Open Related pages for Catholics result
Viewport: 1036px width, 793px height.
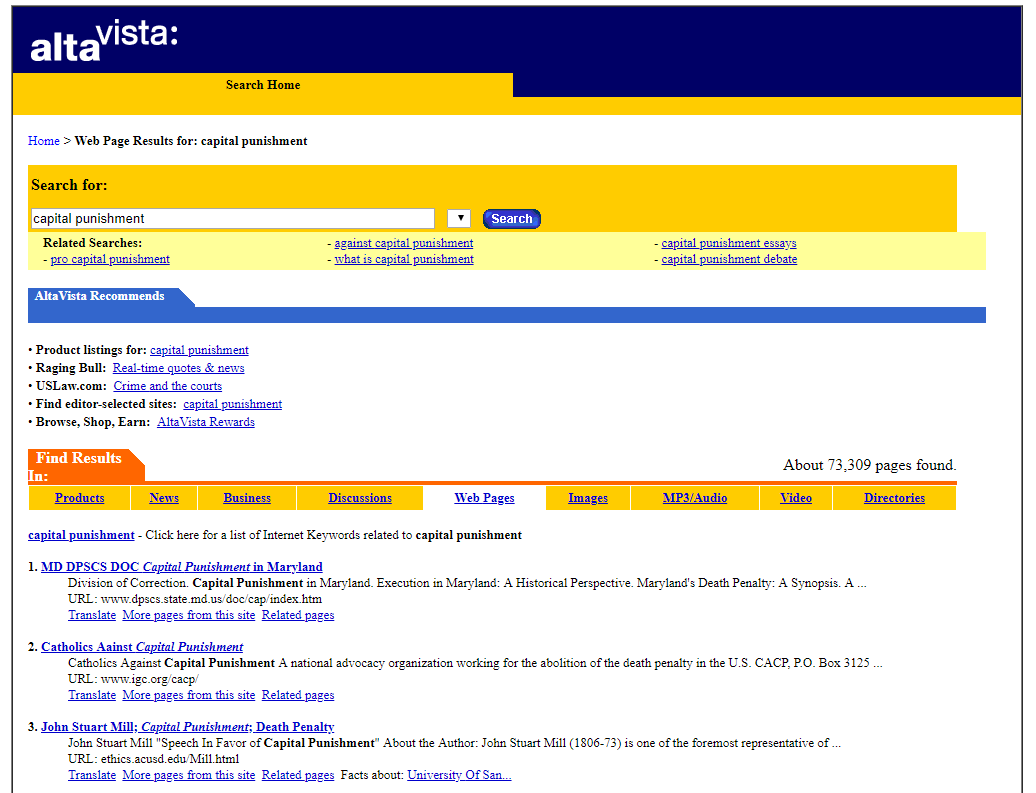(x=298, y=695)
